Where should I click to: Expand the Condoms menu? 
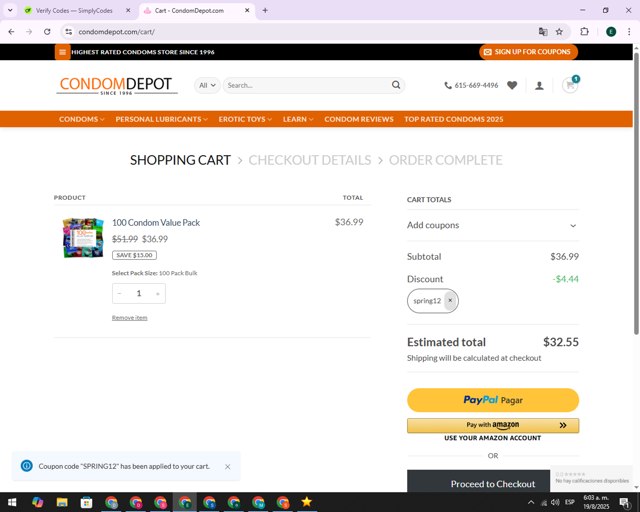pos(81,119)
